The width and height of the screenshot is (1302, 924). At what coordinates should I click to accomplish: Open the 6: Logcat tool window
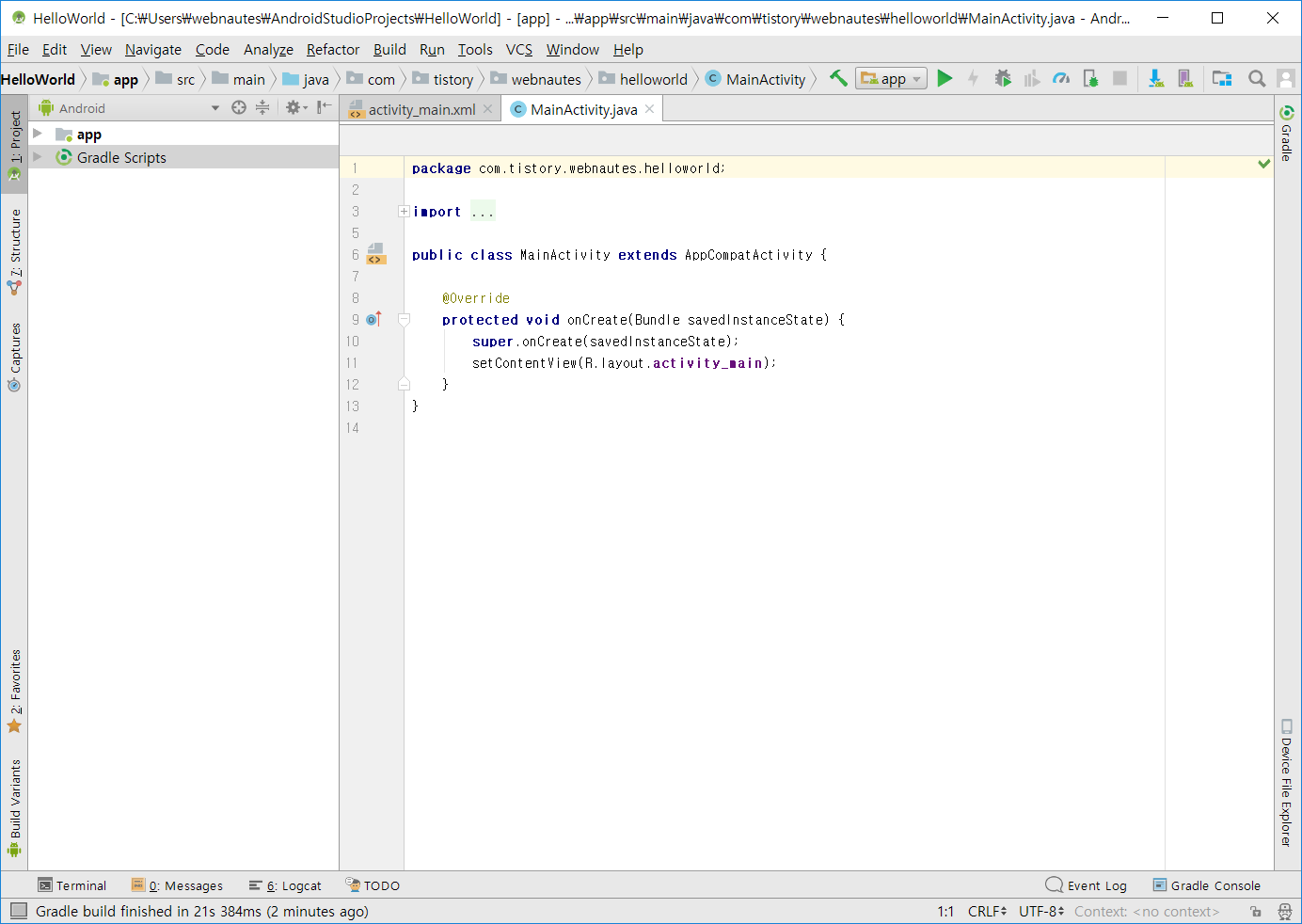285,885
